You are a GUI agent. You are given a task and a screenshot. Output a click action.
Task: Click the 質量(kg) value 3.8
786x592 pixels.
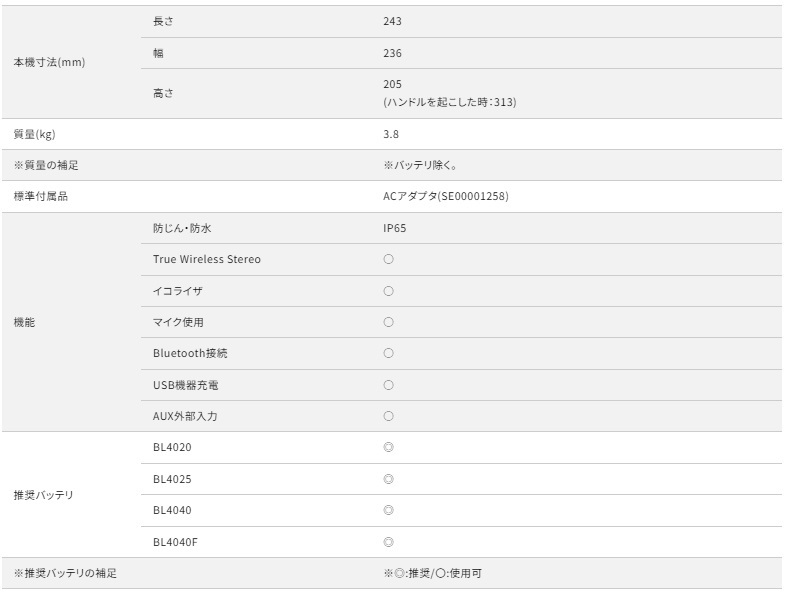click(x=391, y=134)
